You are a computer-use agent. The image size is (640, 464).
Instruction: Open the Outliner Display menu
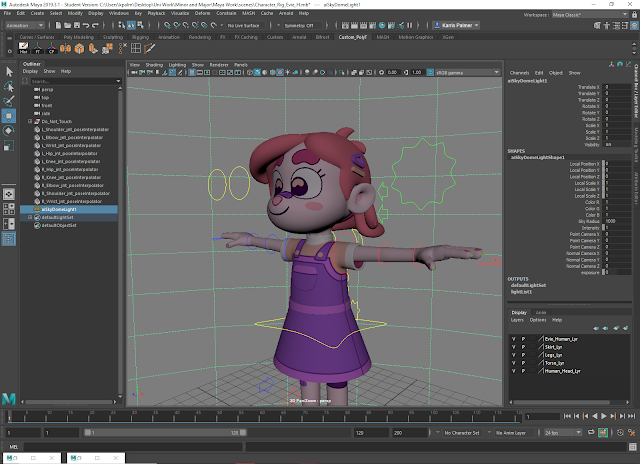click(30, 71)
